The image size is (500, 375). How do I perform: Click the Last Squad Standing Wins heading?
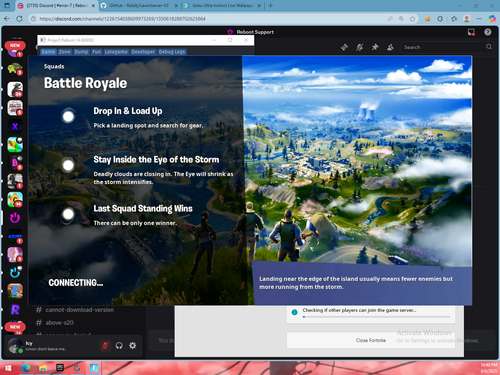pyautogui.click(x=143, y=209)
